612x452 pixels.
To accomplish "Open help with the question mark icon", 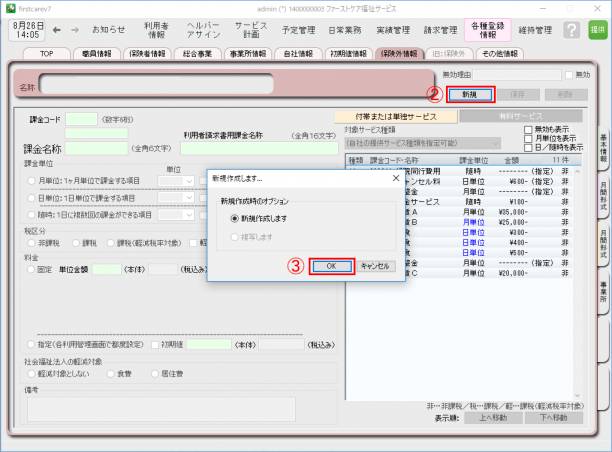I will pyautogui.click(x=571, y=30).
